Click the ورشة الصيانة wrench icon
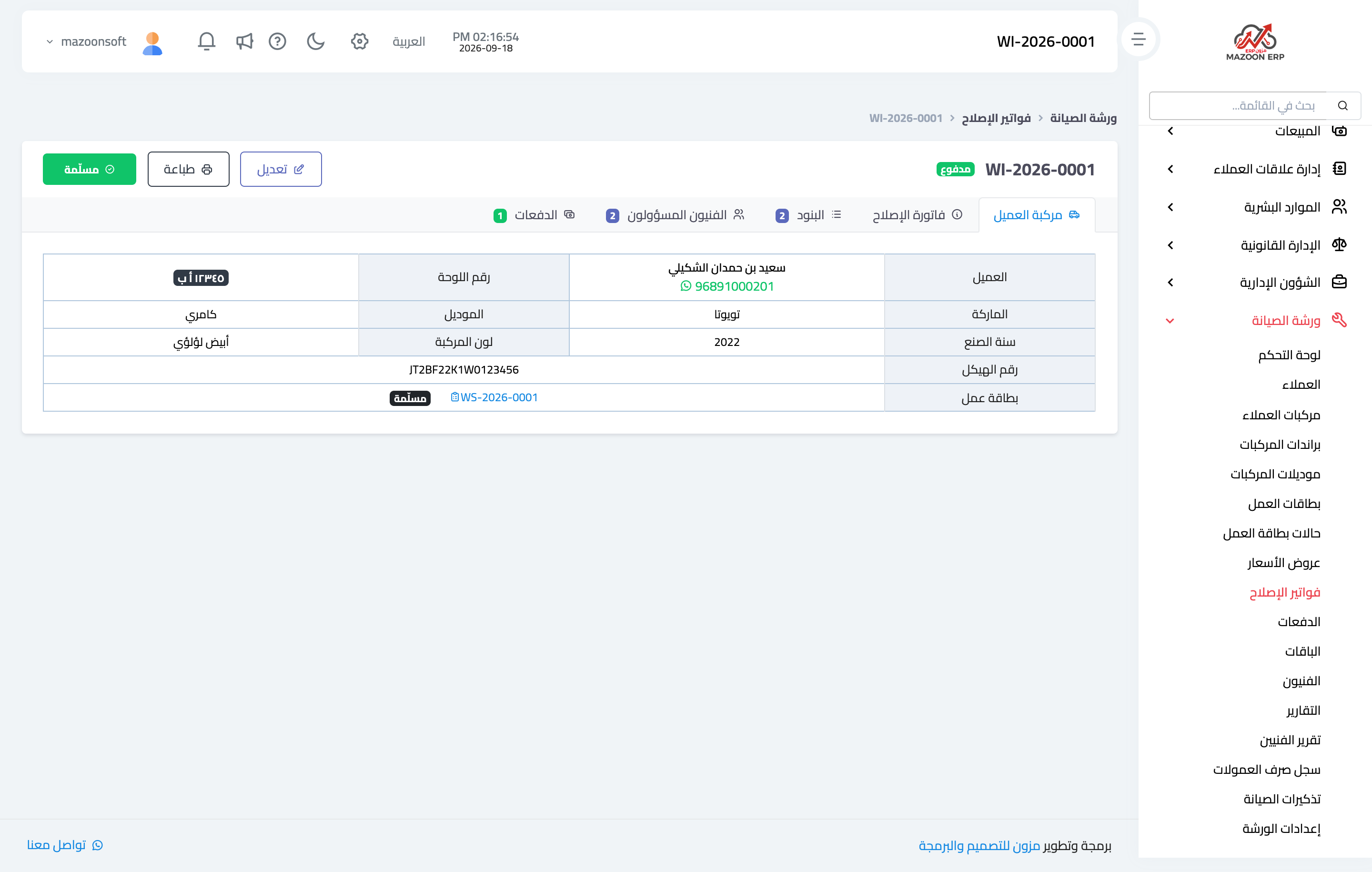This screenshot has height=872, width=1372. [x=1339, y=320]
